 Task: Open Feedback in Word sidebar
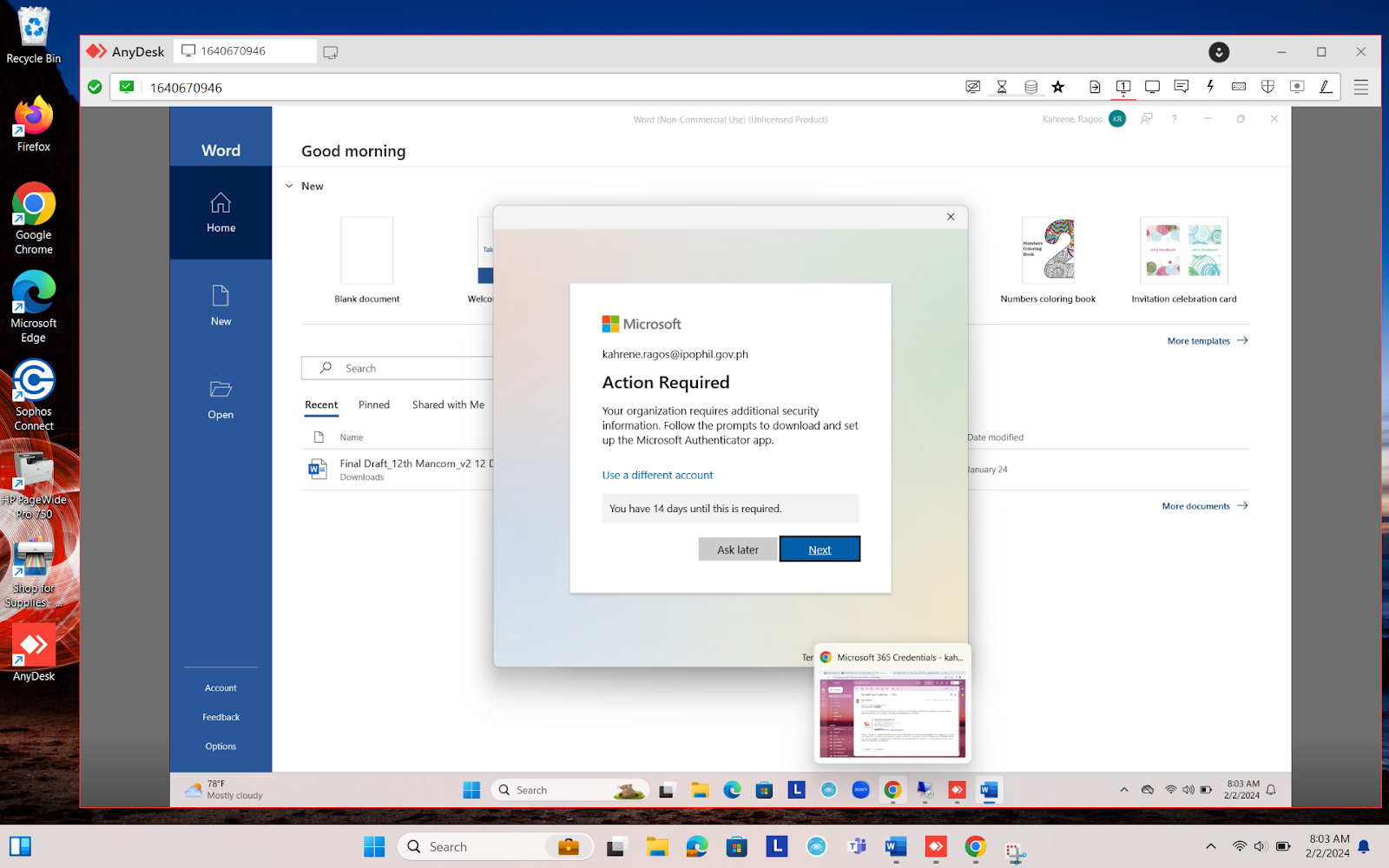coord(221,717)
